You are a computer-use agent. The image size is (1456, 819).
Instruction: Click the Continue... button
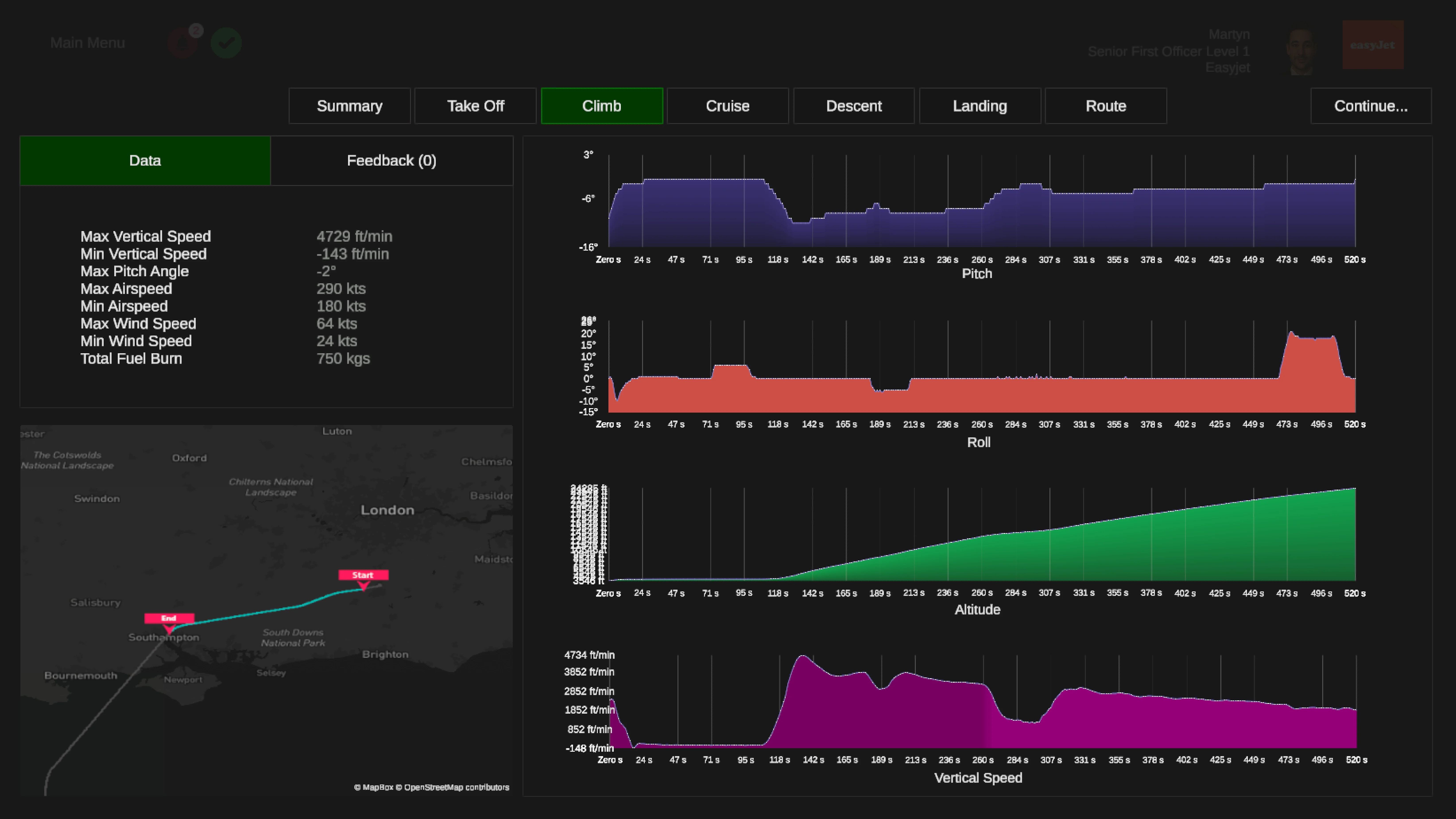(1371, 106)
